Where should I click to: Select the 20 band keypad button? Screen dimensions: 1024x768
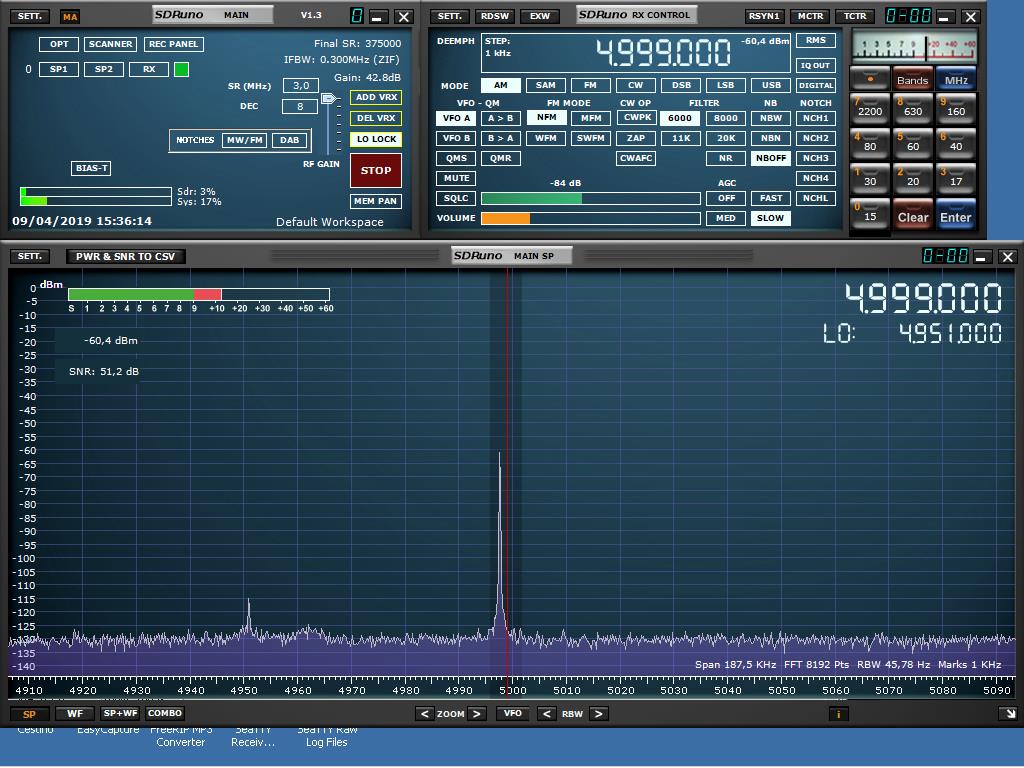pos(913,180)
